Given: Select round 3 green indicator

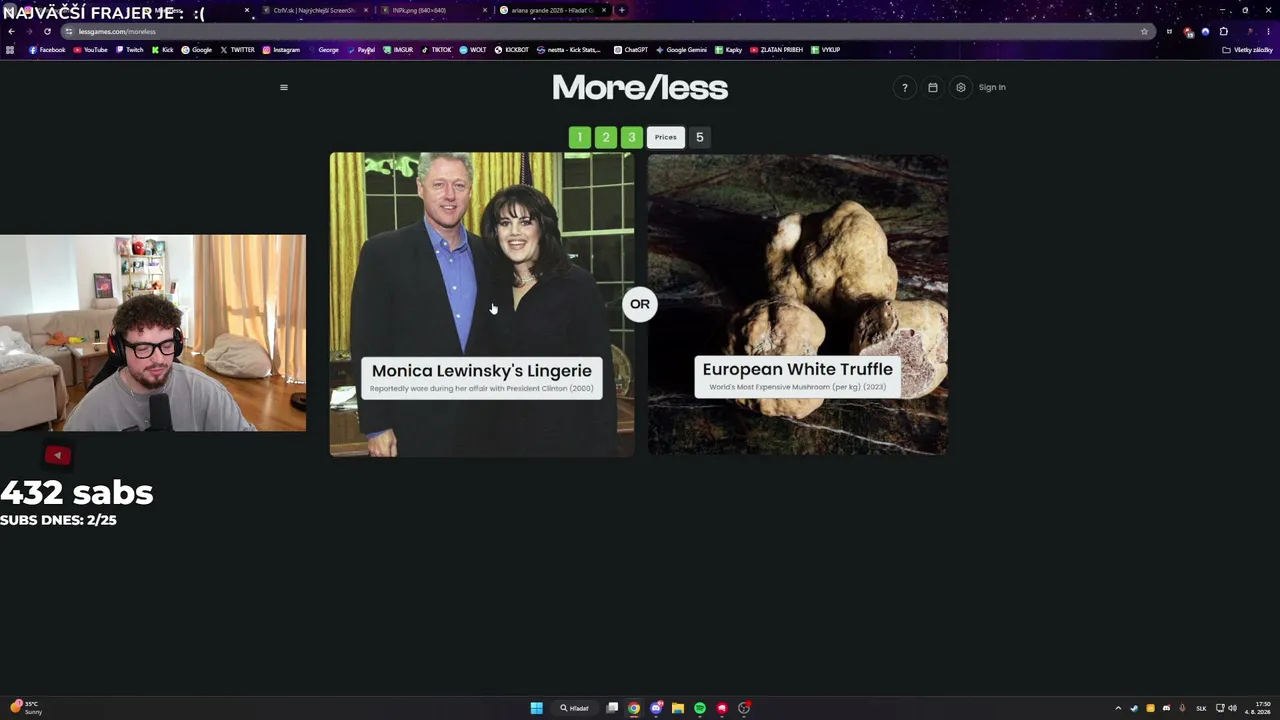Looking at the screenshot, I should [x=632, y=137].
